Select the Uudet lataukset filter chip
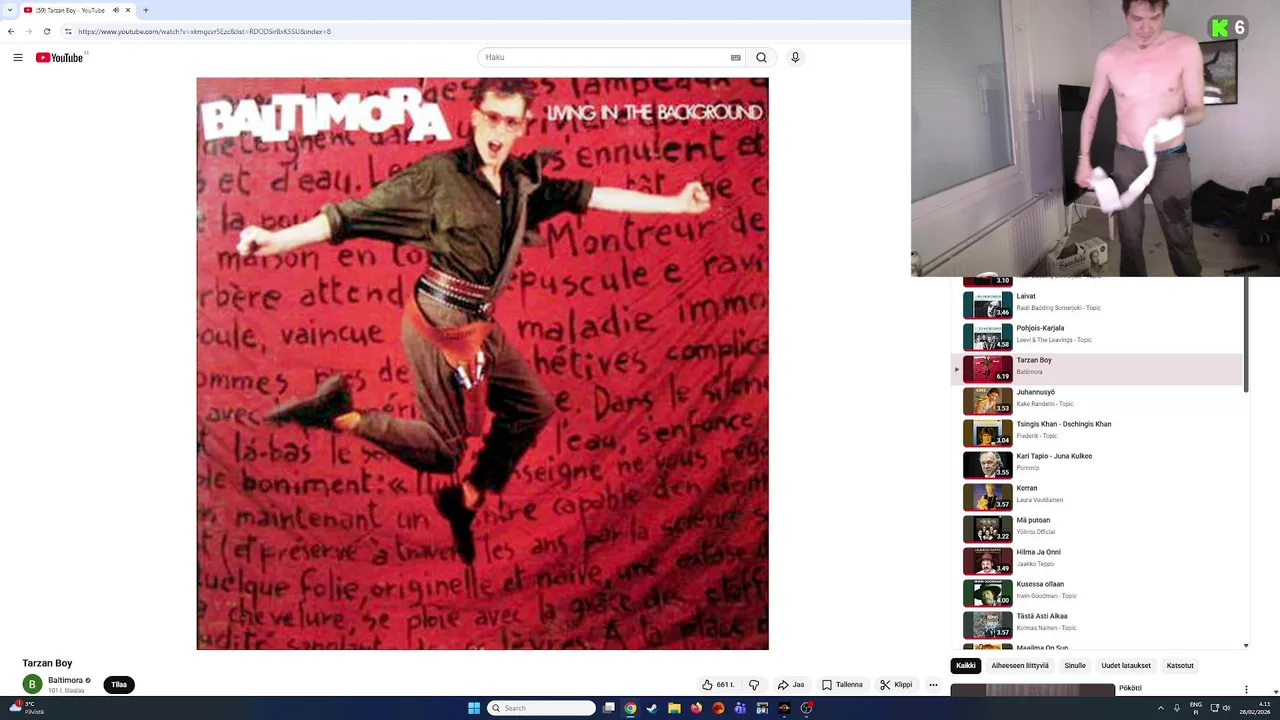 [1126, 665]
